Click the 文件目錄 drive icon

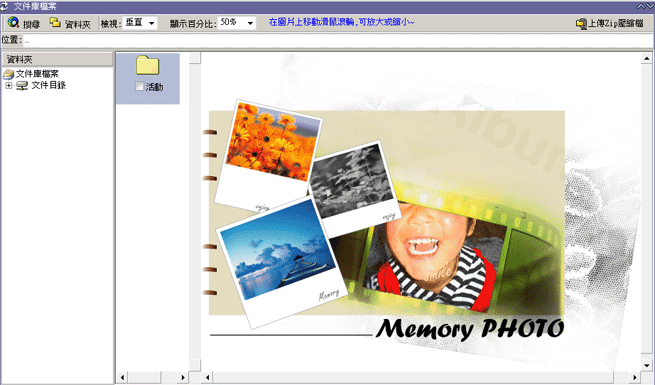tap(22, 86)
